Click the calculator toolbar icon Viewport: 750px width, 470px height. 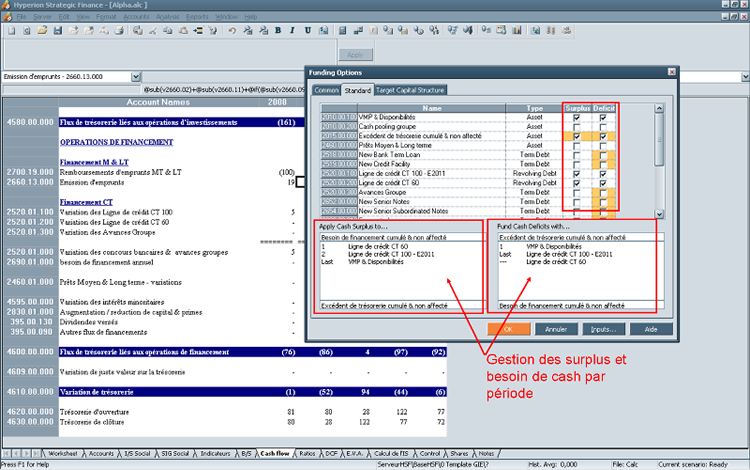point(342,31)
